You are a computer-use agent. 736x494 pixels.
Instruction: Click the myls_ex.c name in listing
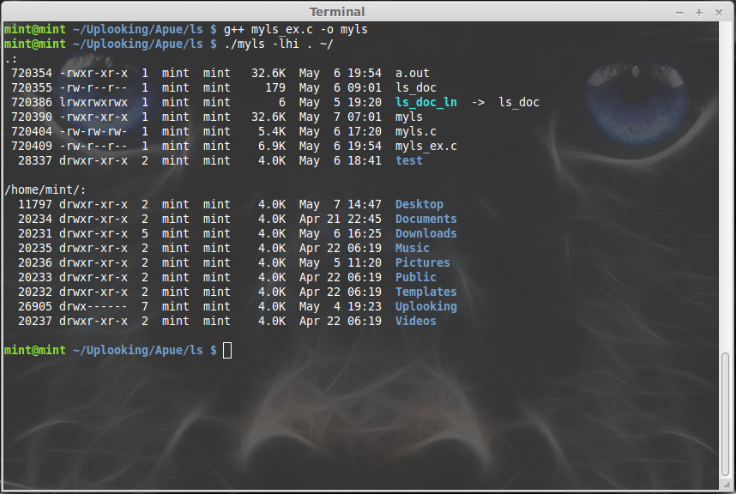tap(426, 146)
